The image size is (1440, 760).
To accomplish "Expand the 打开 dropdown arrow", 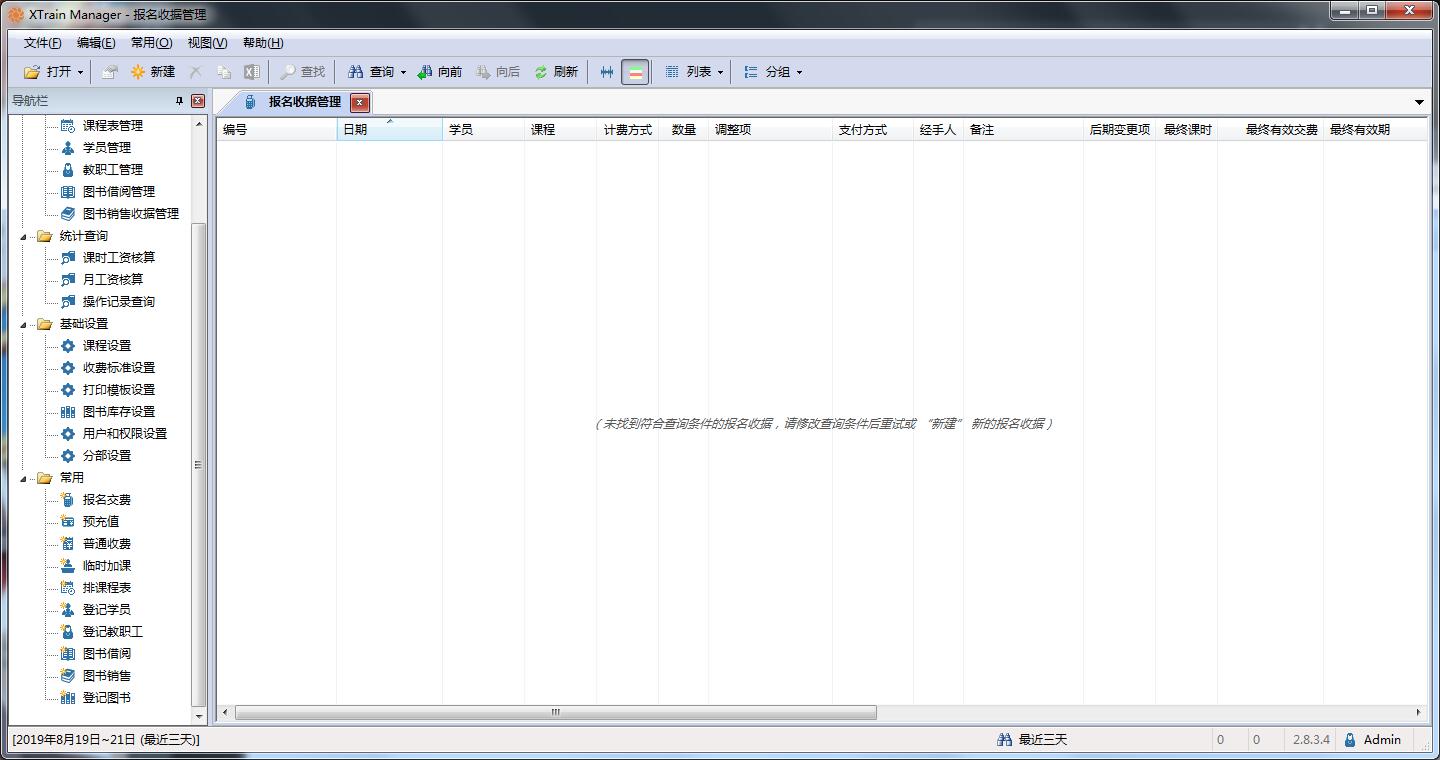I will tap(80, 72).
